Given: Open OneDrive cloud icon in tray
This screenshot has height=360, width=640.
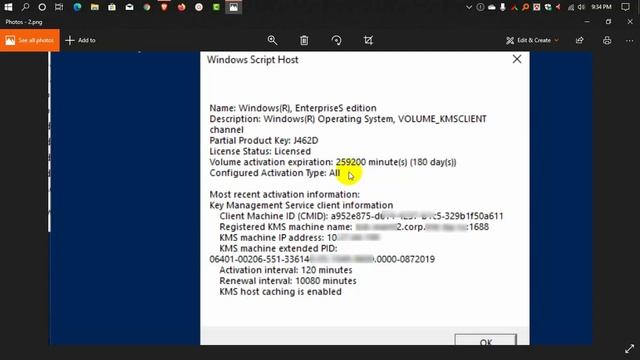Looking at the screenshot, I should [492, 7].
